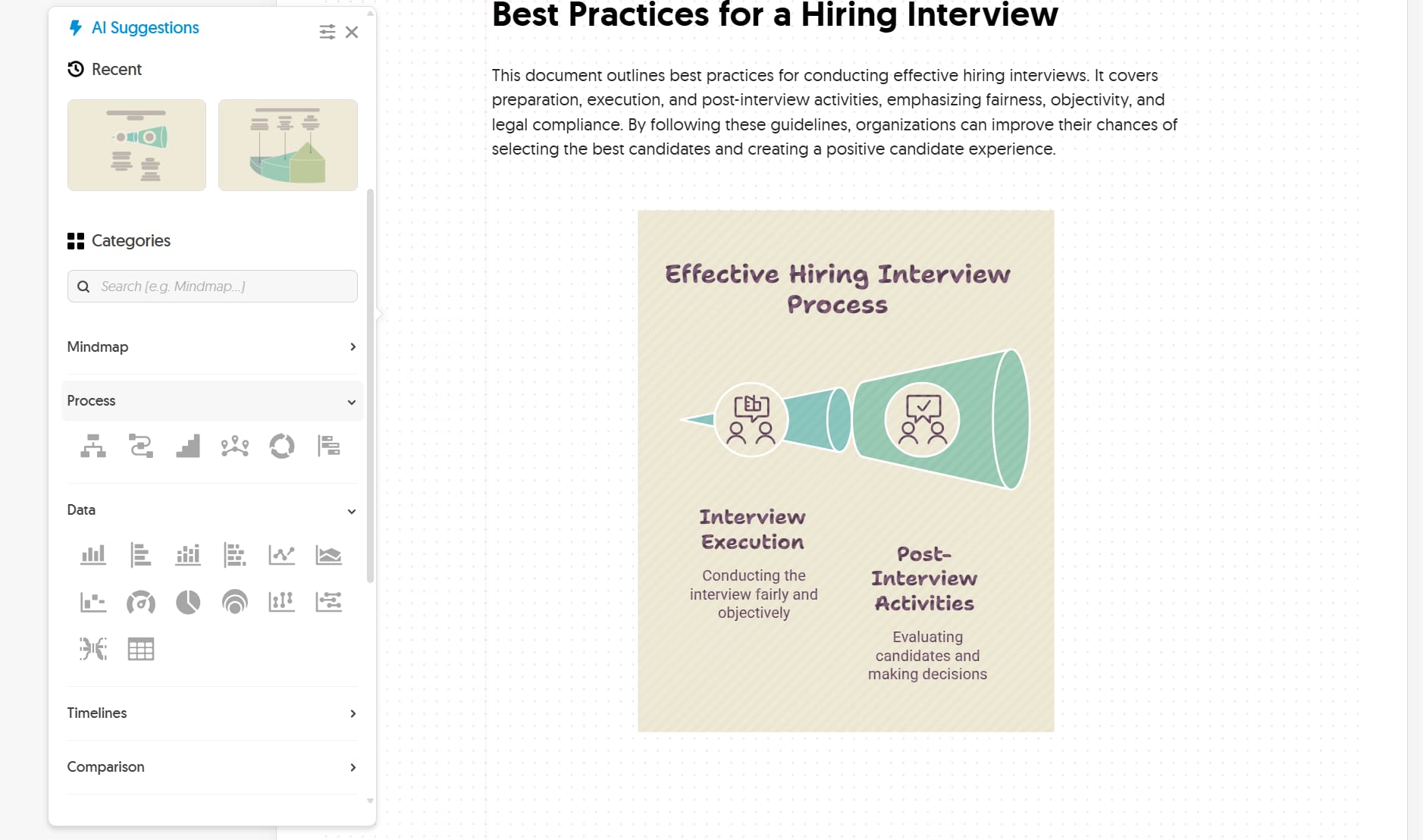
Task: Collapse the Process category
Action: pyautogui.click(x=212, y=401)
